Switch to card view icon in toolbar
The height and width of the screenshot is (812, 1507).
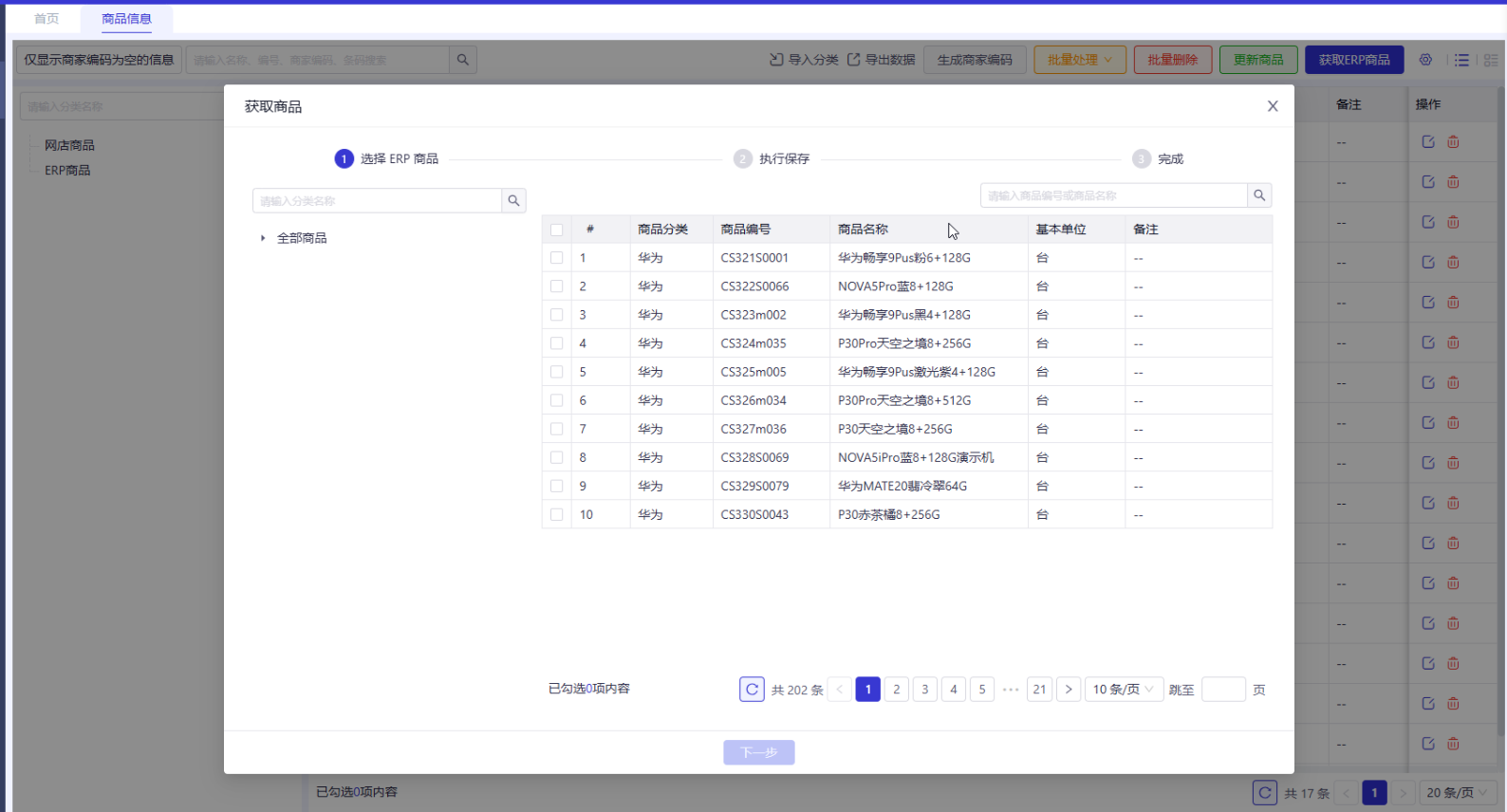pos(1491,60)
